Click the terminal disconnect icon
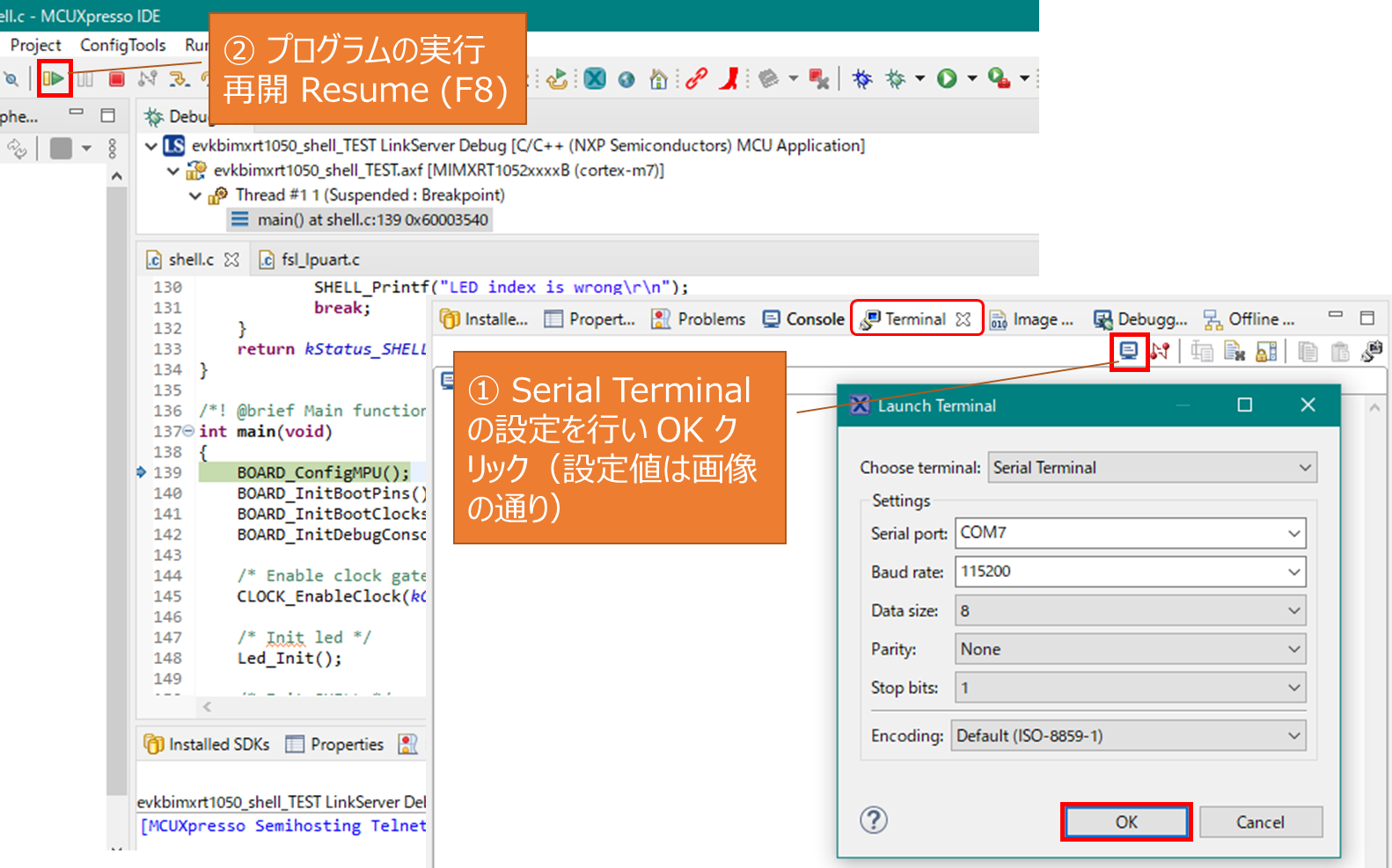Screen dimensions: 1392x868 (1161, 352)
